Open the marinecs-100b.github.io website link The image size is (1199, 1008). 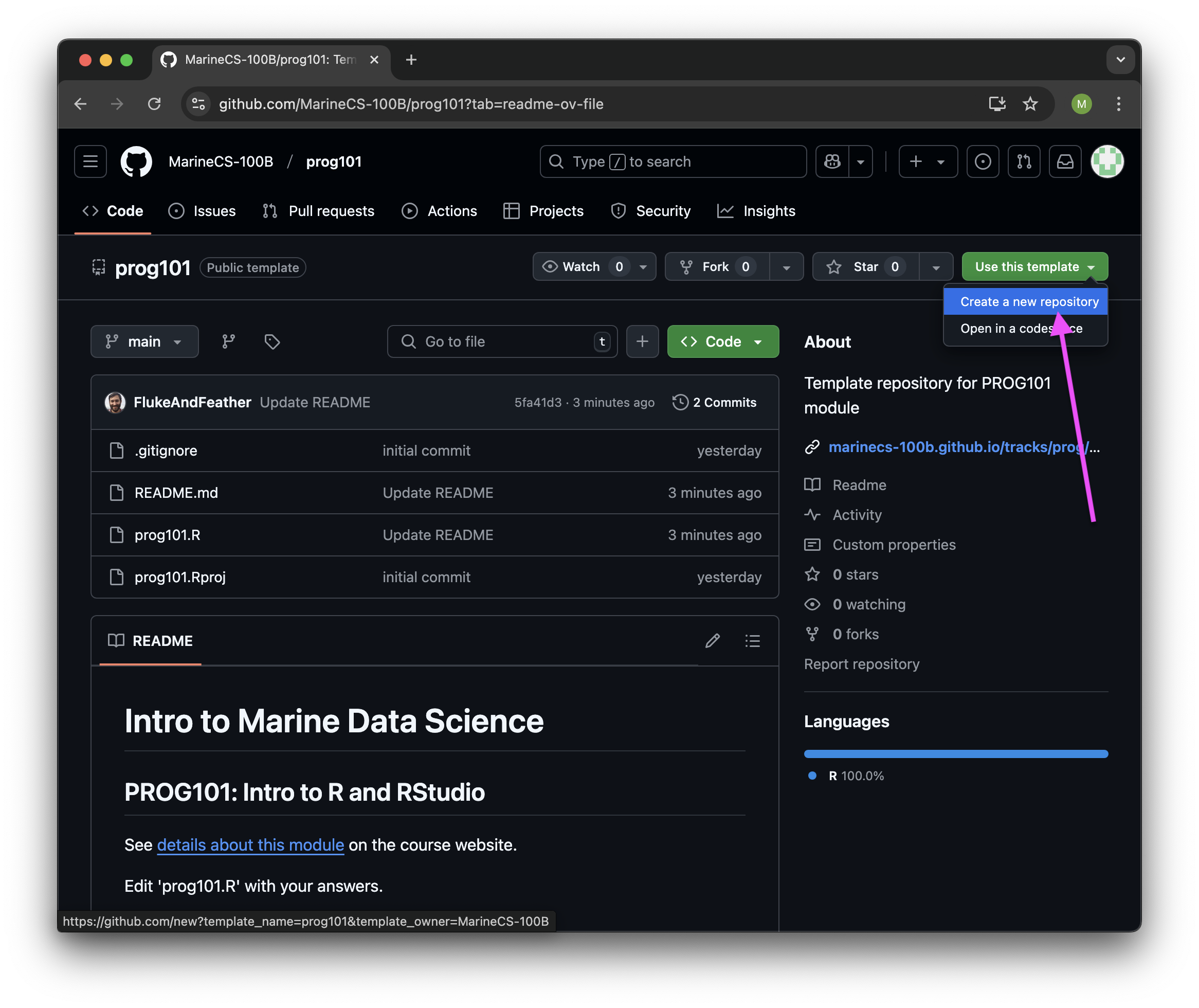point(964,447)
